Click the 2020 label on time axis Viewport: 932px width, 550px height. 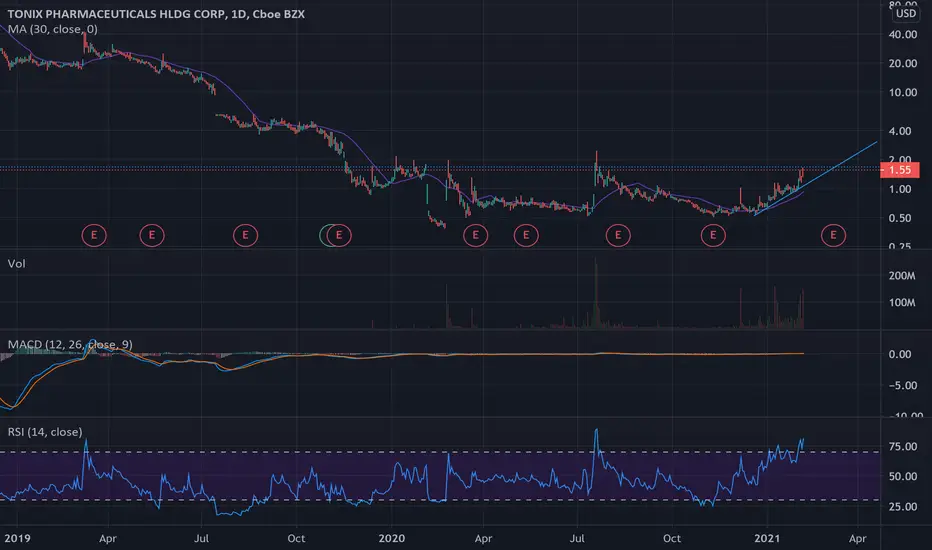392,538
